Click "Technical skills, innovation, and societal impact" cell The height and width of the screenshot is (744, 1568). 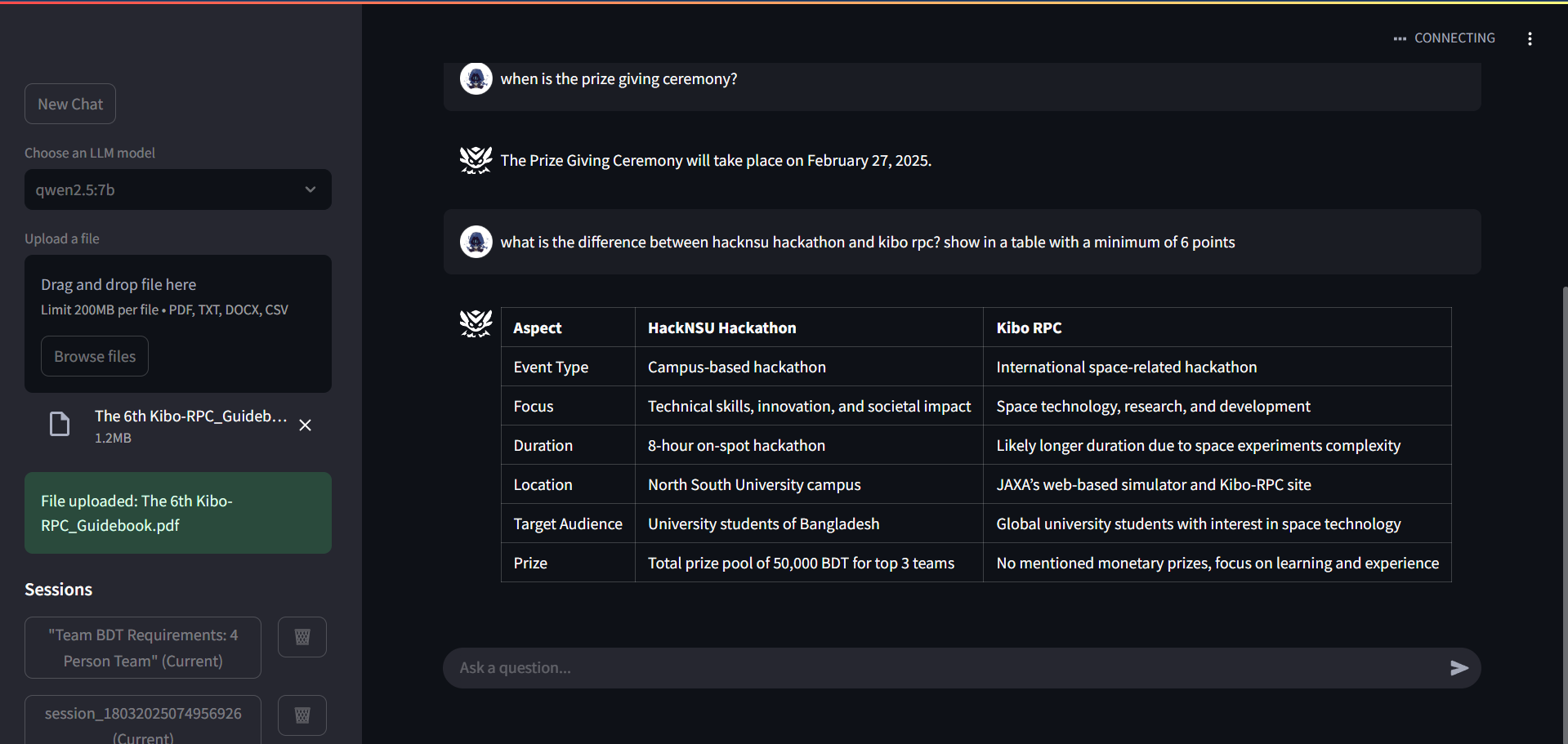pos(810,406)
